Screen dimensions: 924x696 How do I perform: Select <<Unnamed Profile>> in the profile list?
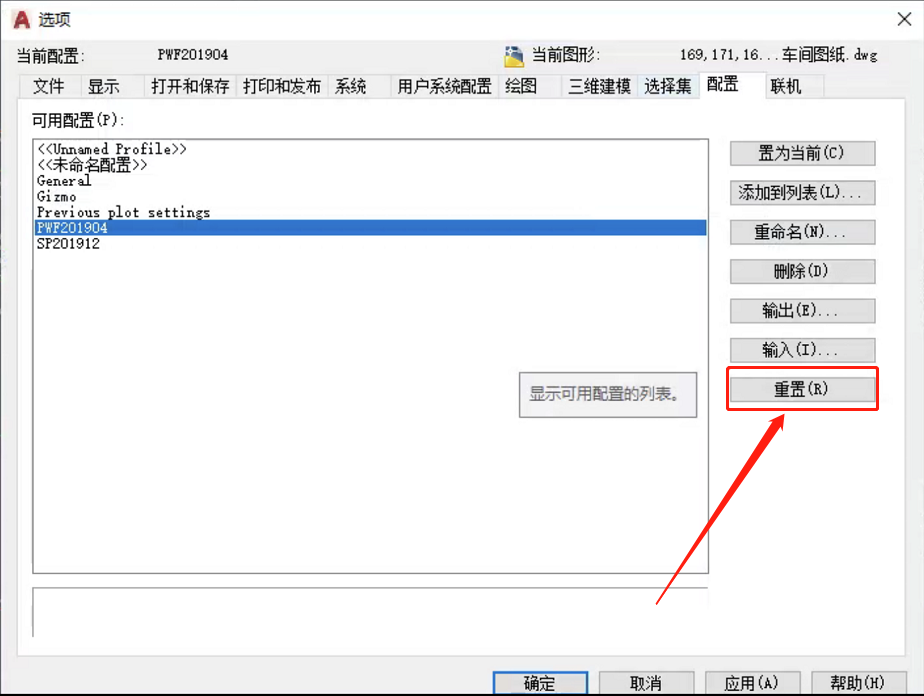click(371, 149)
